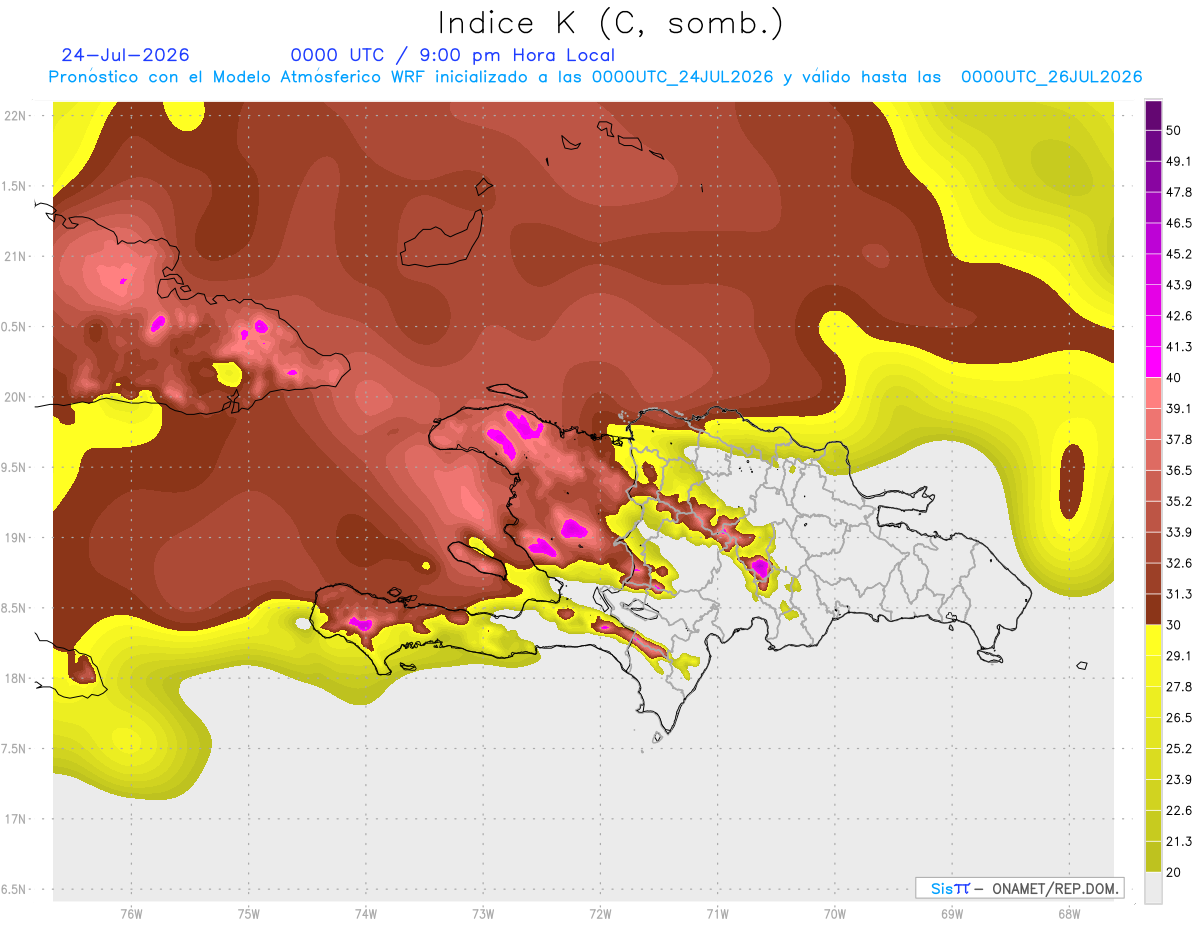Click the "22N" latitude label

tap(16, 116)
